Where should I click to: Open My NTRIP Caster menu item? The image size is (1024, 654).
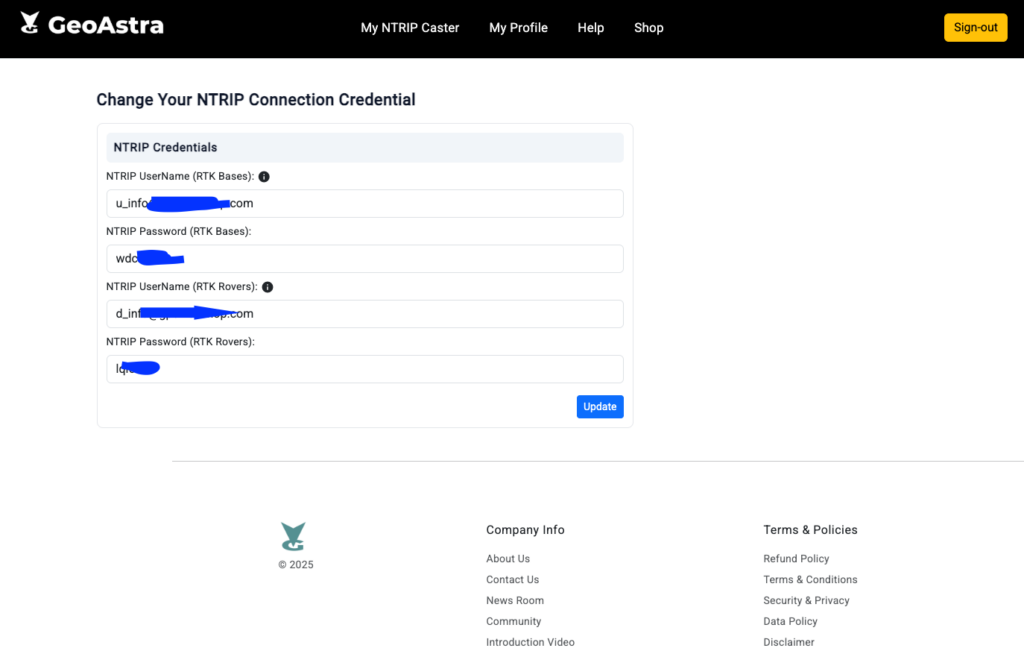click(x=410, y=28)
